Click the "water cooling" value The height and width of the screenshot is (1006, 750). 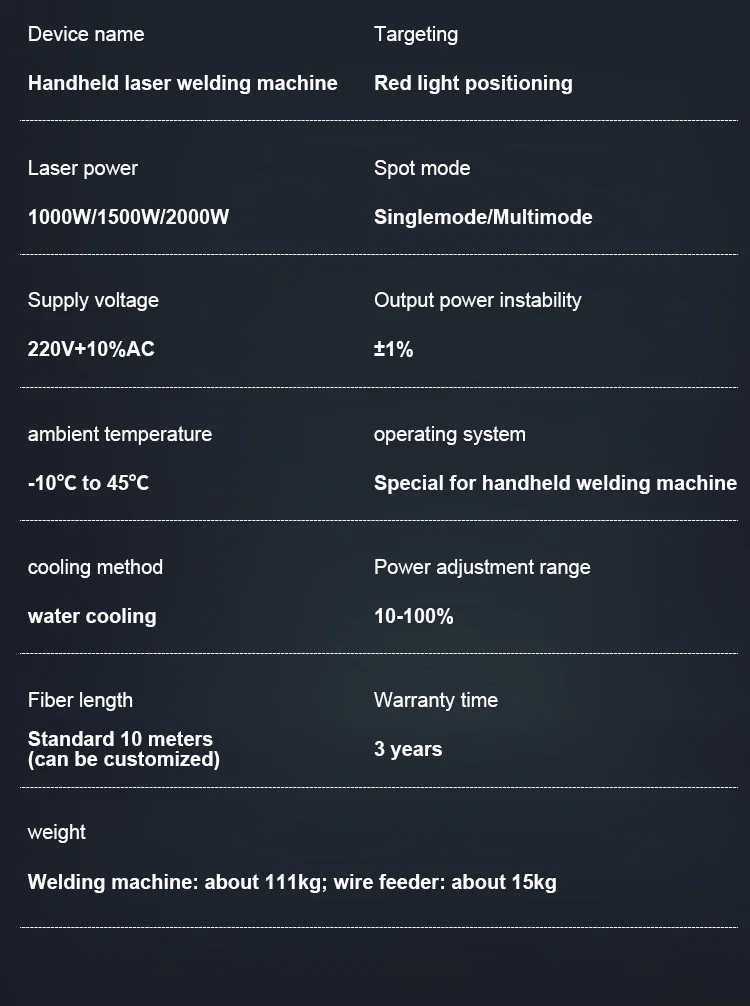pos(92,616)
